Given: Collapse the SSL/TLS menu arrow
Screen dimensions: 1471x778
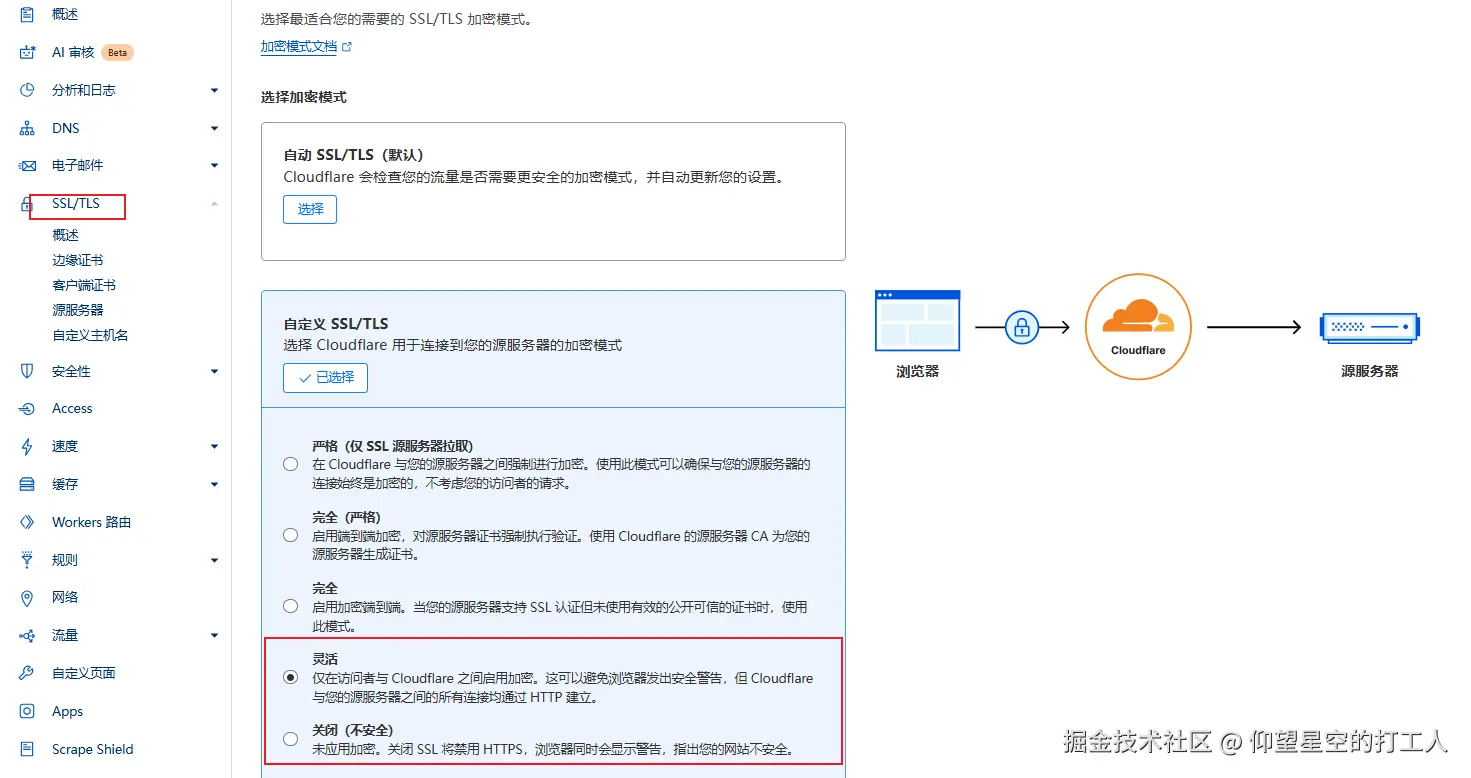Looking at the screenshot, I should [214, 203].
